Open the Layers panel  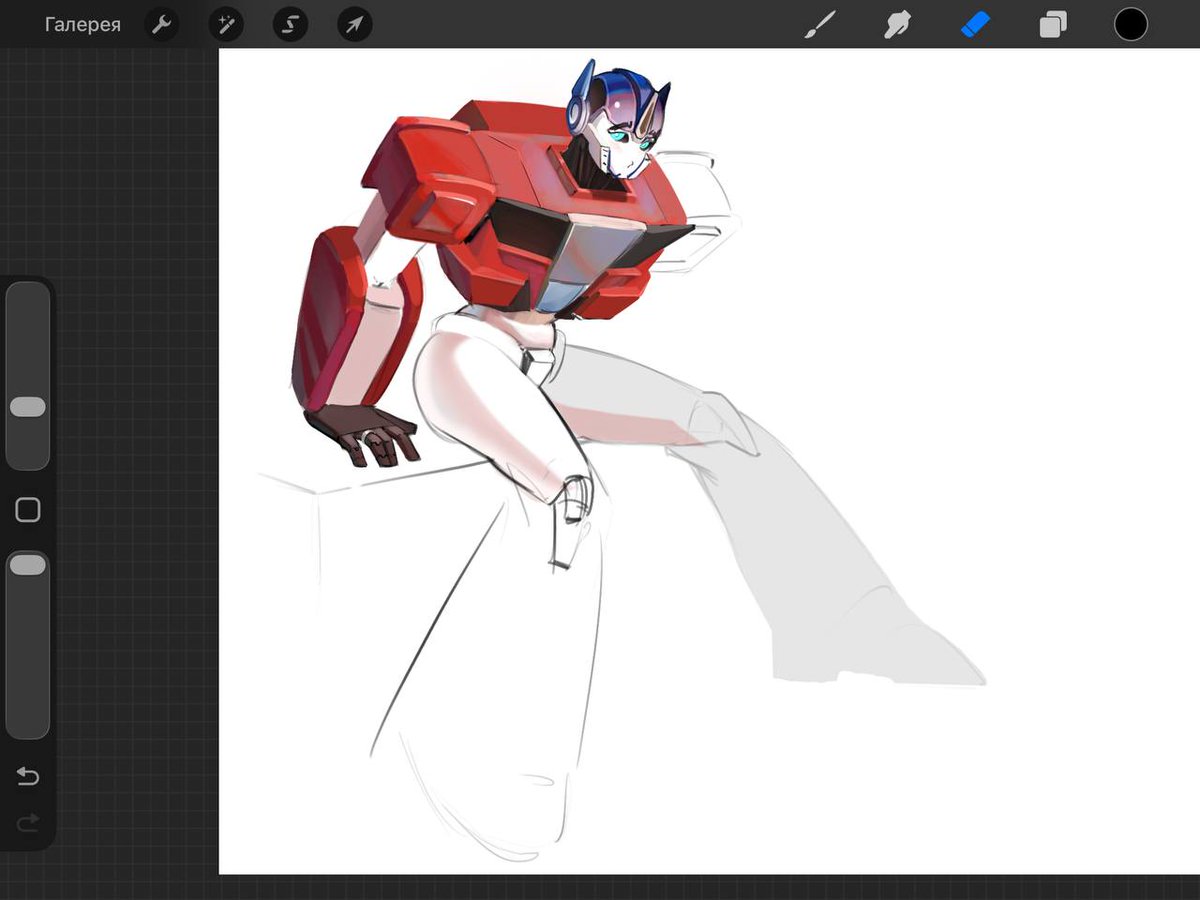pyautogui.click(x=1053, y=24)
